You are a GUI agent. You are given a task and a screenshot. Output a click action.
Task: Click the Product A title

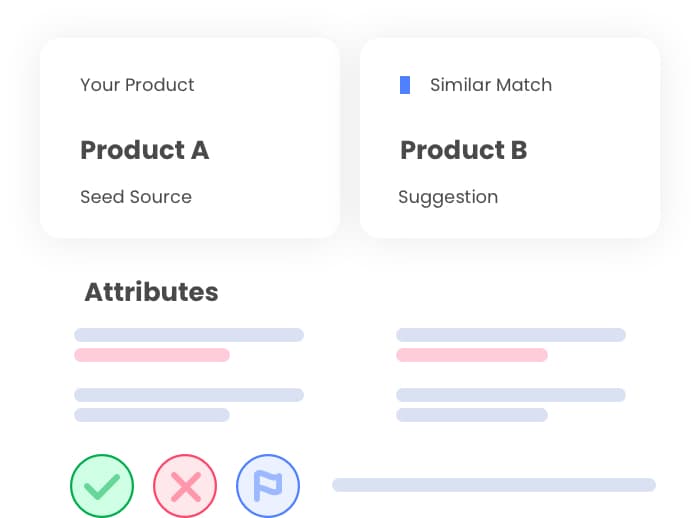[x=144, y=150]
